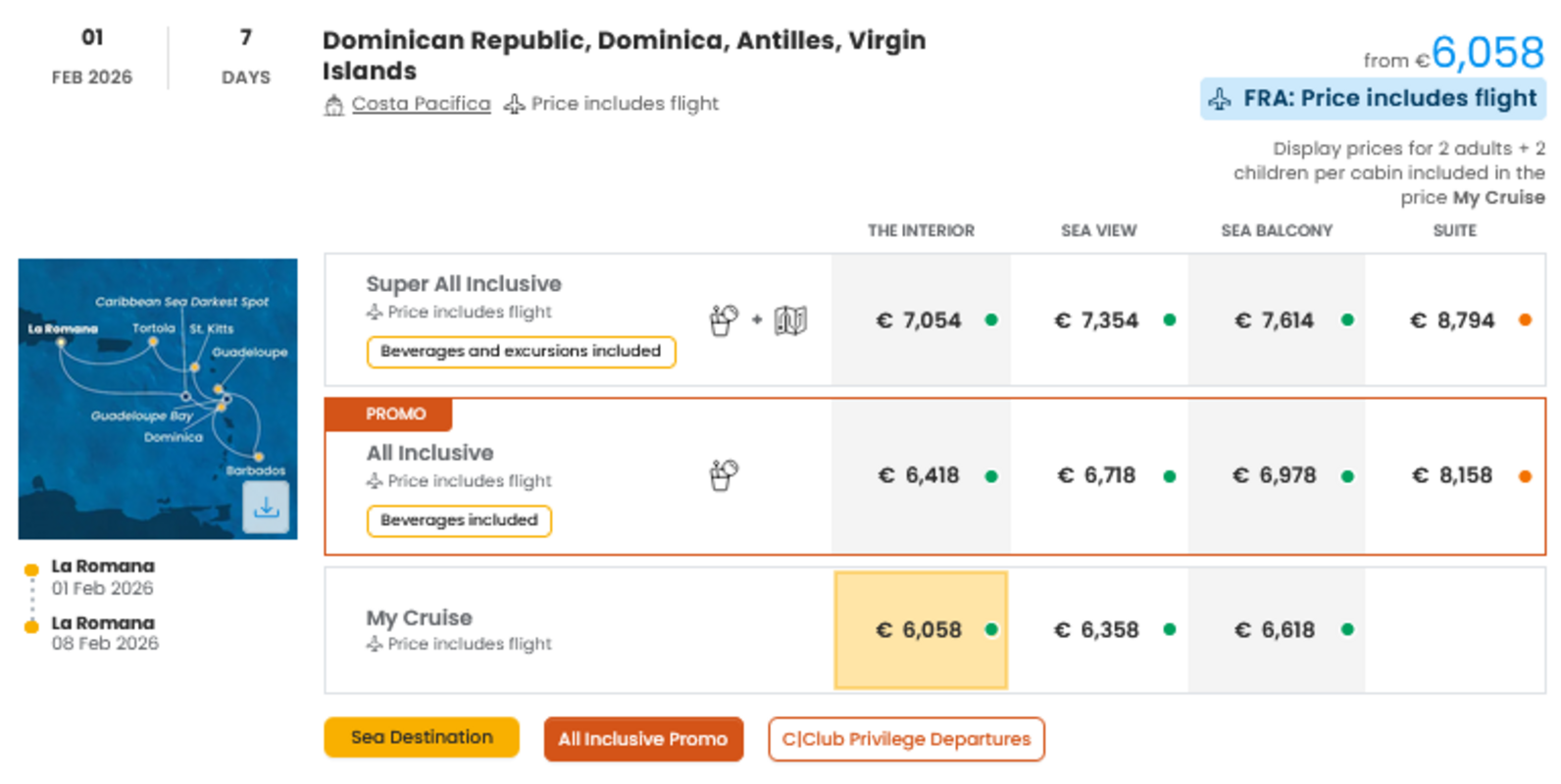Open the Costa Pacifica ship link
The image size is (1561, 784).
(421, 104)
